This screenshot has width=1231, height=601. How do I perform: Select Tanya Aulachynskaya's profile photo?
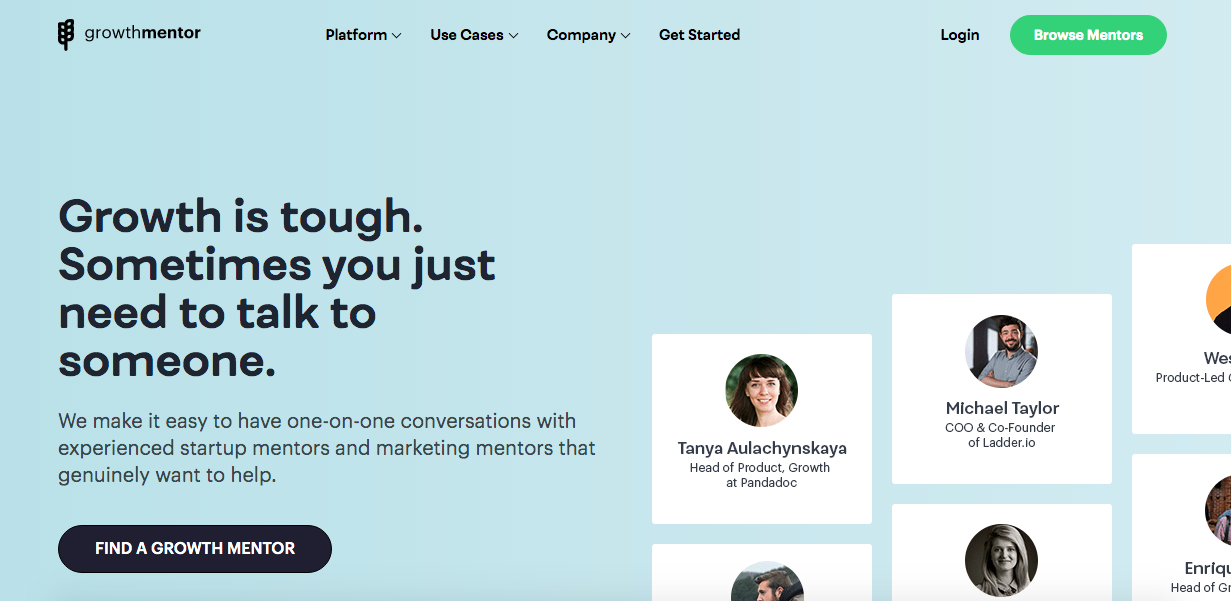point(761,391)
